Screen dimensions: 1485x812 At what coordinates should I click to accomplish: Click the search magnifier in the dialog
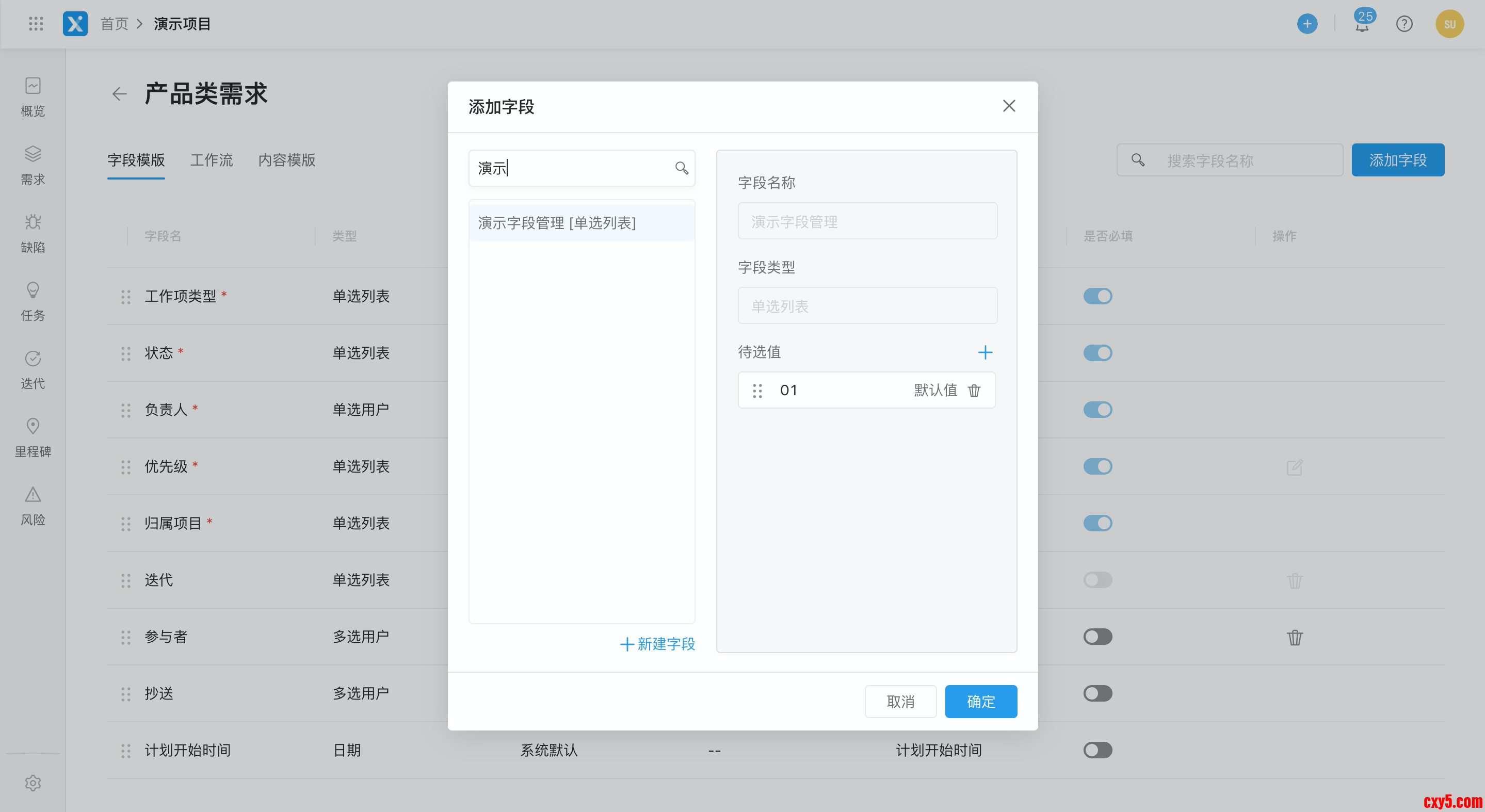point(682,168)
